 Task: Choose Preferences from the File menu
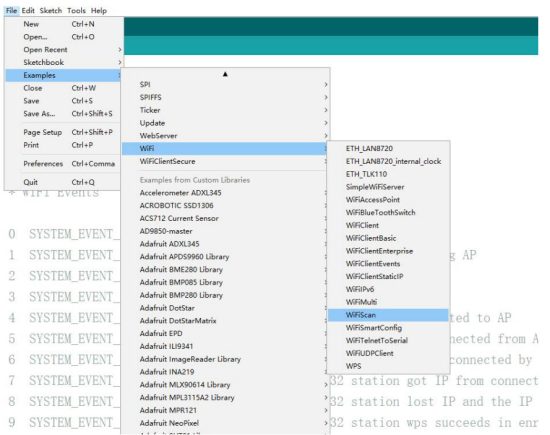[64, 163]
